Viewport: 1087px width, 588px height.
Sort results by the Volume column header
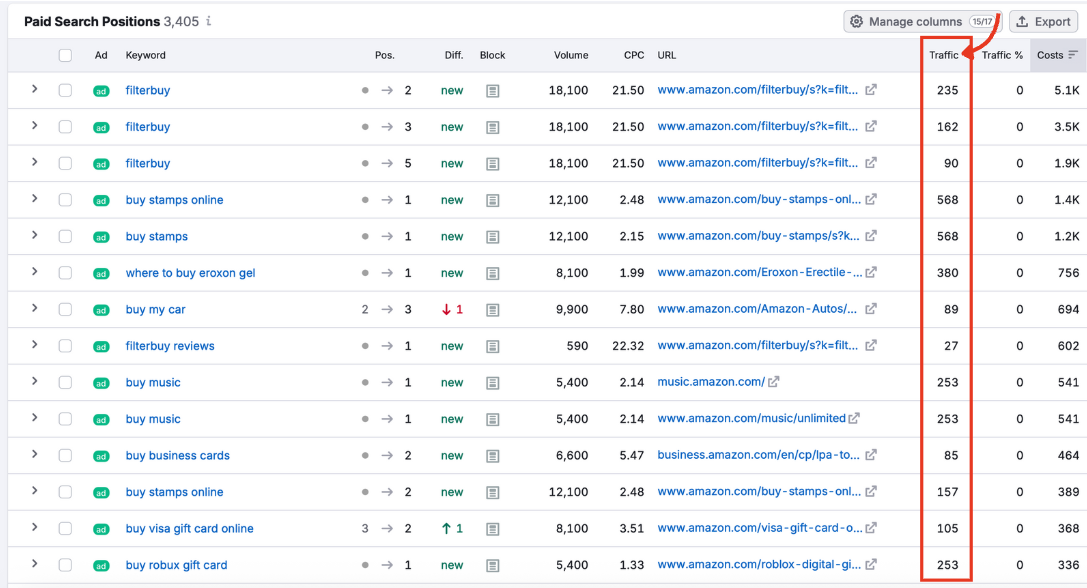tap(571, 55)
